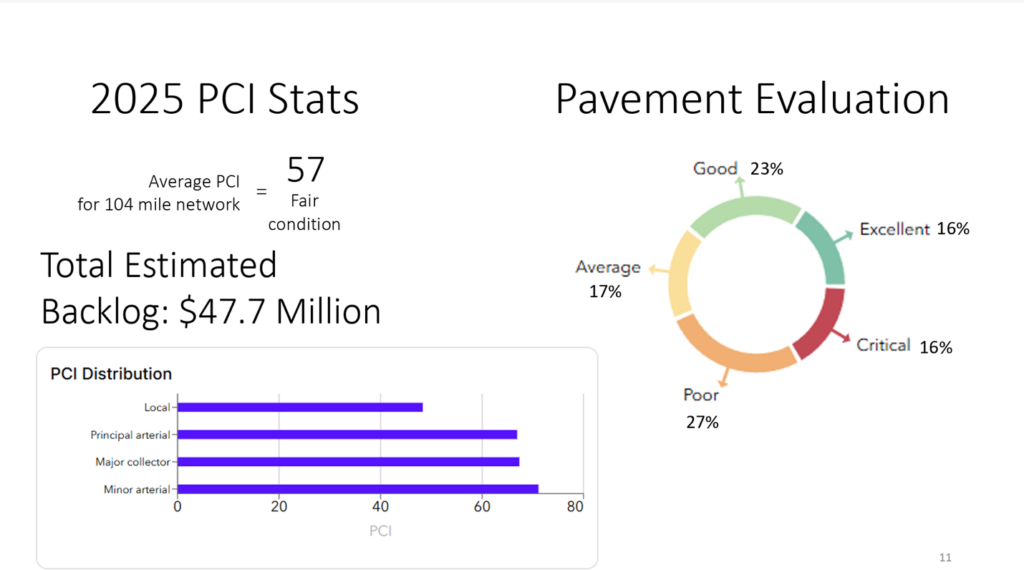This screenshot has height=570, width=1024.
Task: Click the yellow arrow beside Average label
Action: tap(658, 269)
